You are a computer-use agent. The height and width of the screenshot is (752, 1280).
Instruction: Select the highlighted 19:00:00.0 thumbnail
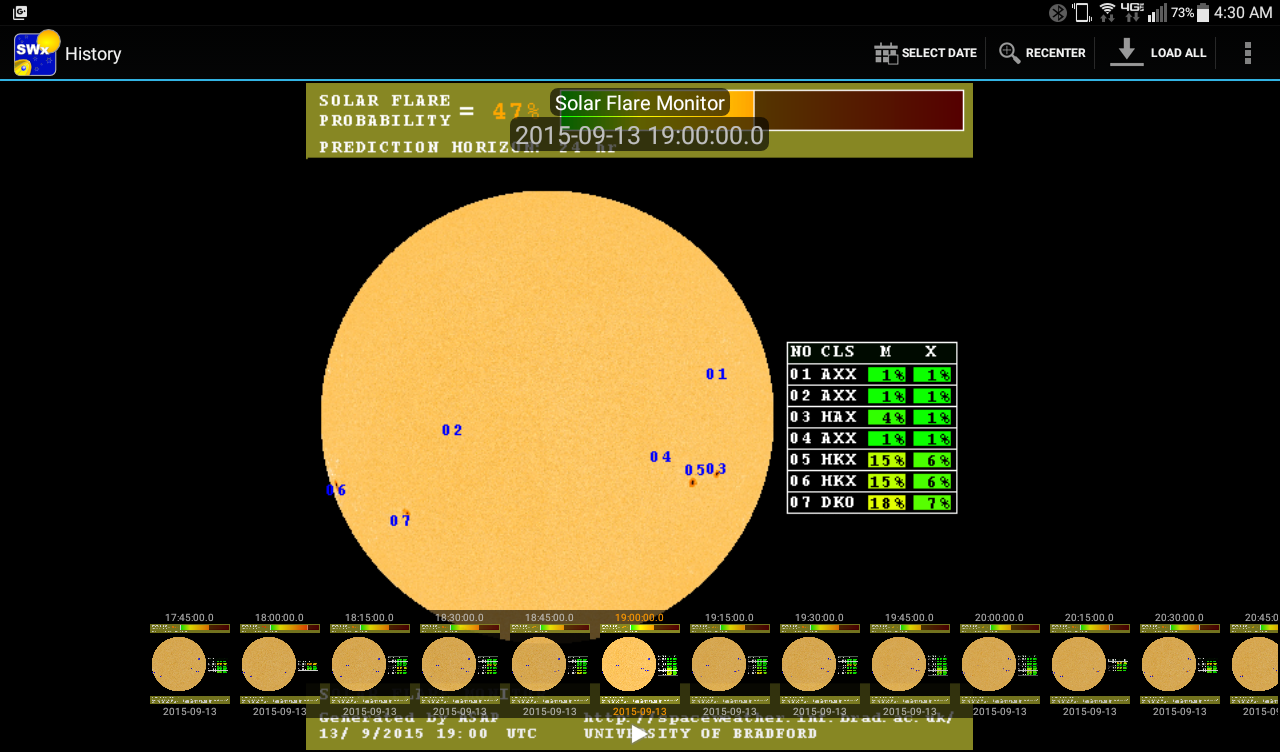639,663
